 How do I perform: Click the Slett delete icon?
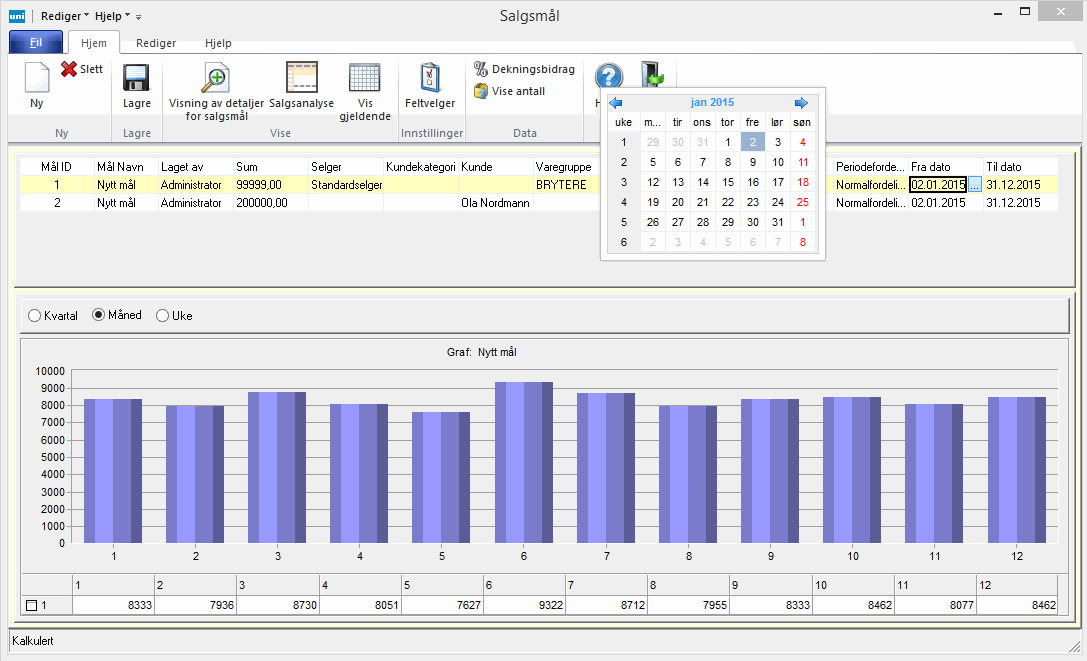click(69, 69)
